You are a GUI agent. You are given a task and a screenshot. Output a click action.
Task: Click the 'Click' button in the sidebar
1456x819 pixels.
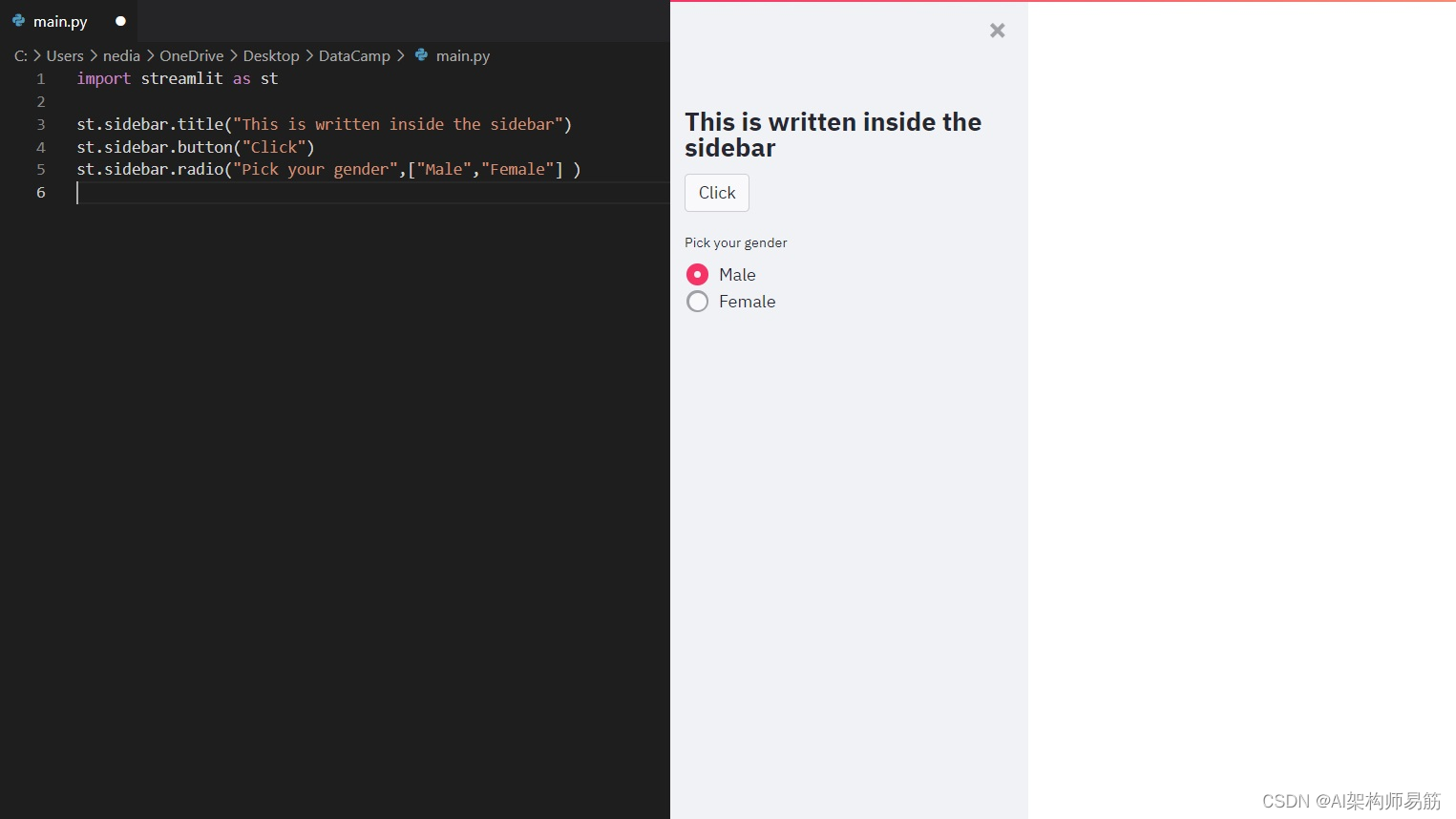tap(717, 193)
